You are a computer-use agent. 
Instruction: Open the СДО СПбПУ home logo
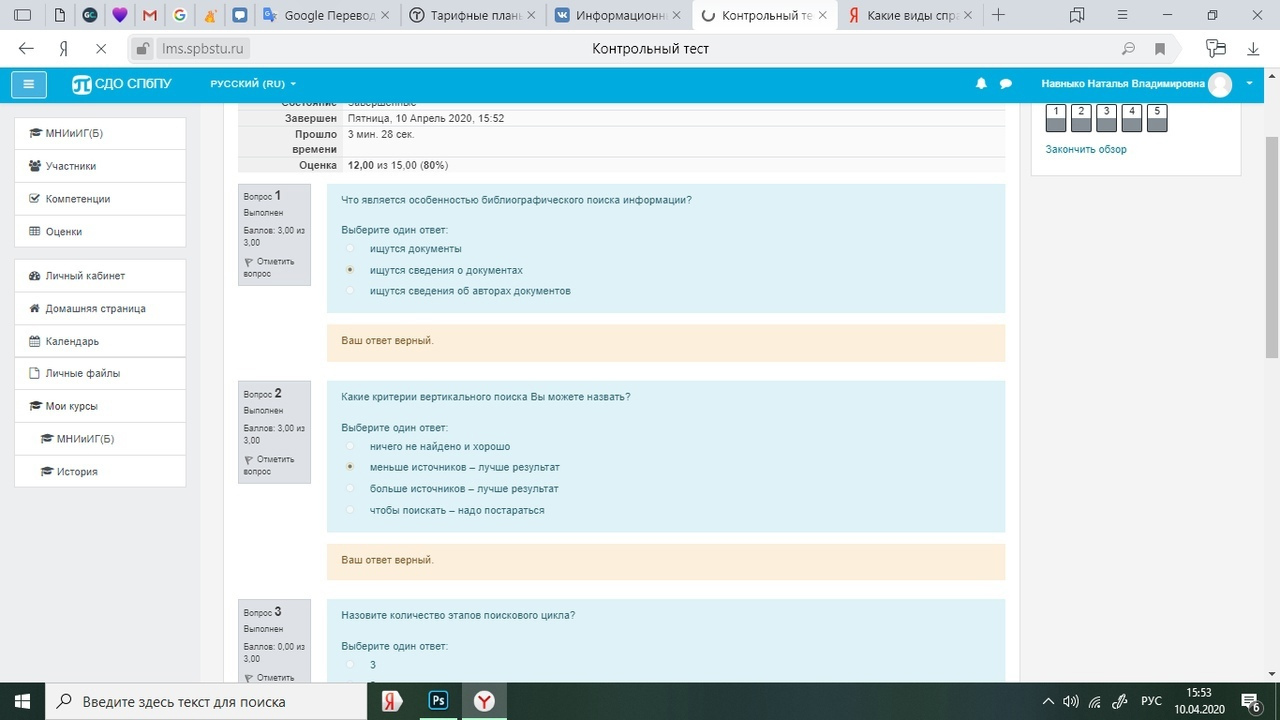(x=122, y=84)
